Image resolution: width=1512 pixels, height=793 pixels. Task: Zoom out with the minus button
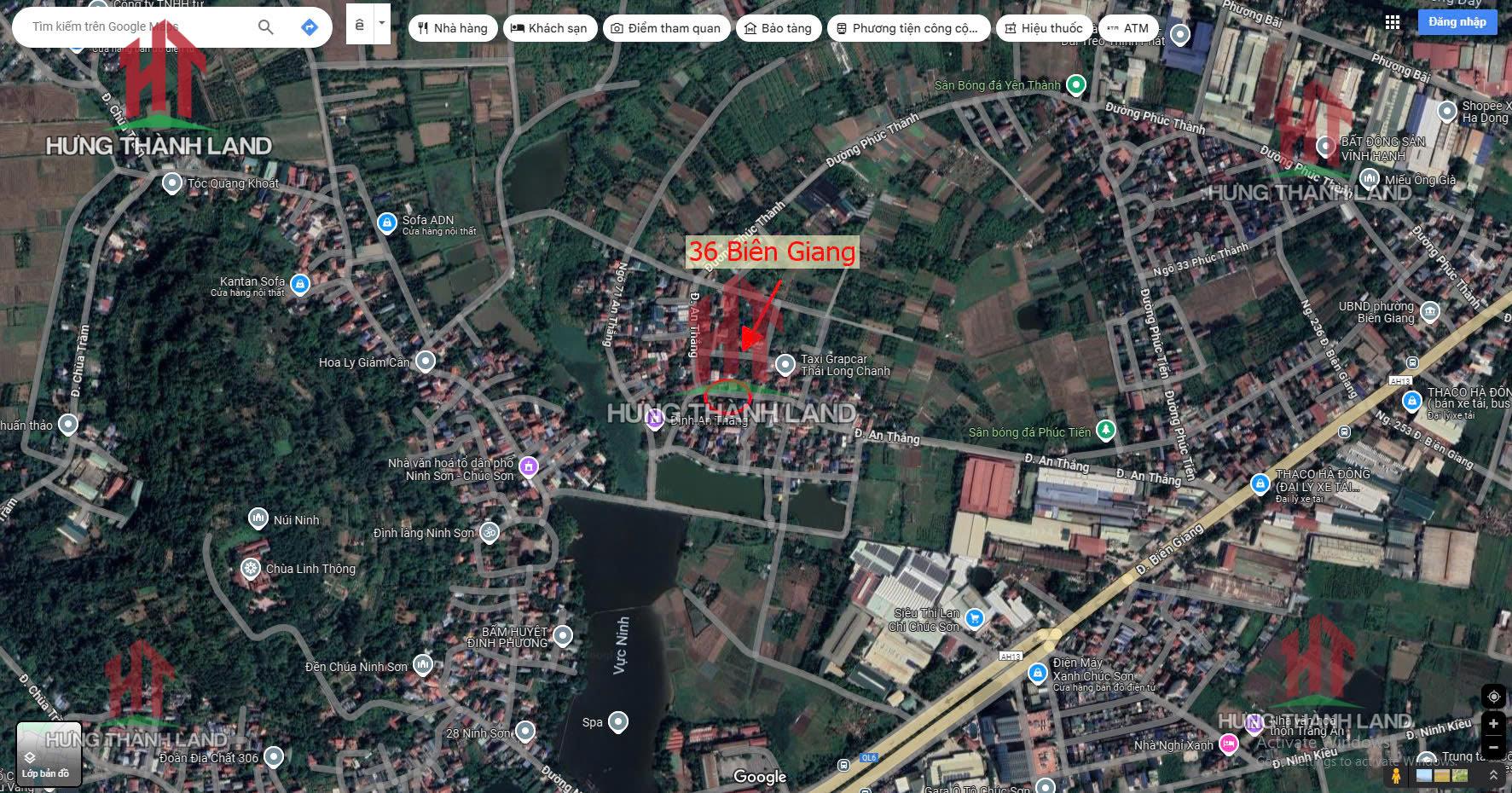(x=1493, y=747)
